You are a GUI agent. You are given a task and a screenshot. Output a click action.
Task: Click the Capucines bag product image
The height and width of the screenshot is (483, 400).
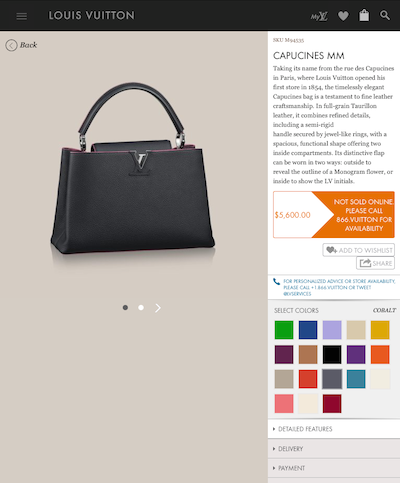coord(133,168)
